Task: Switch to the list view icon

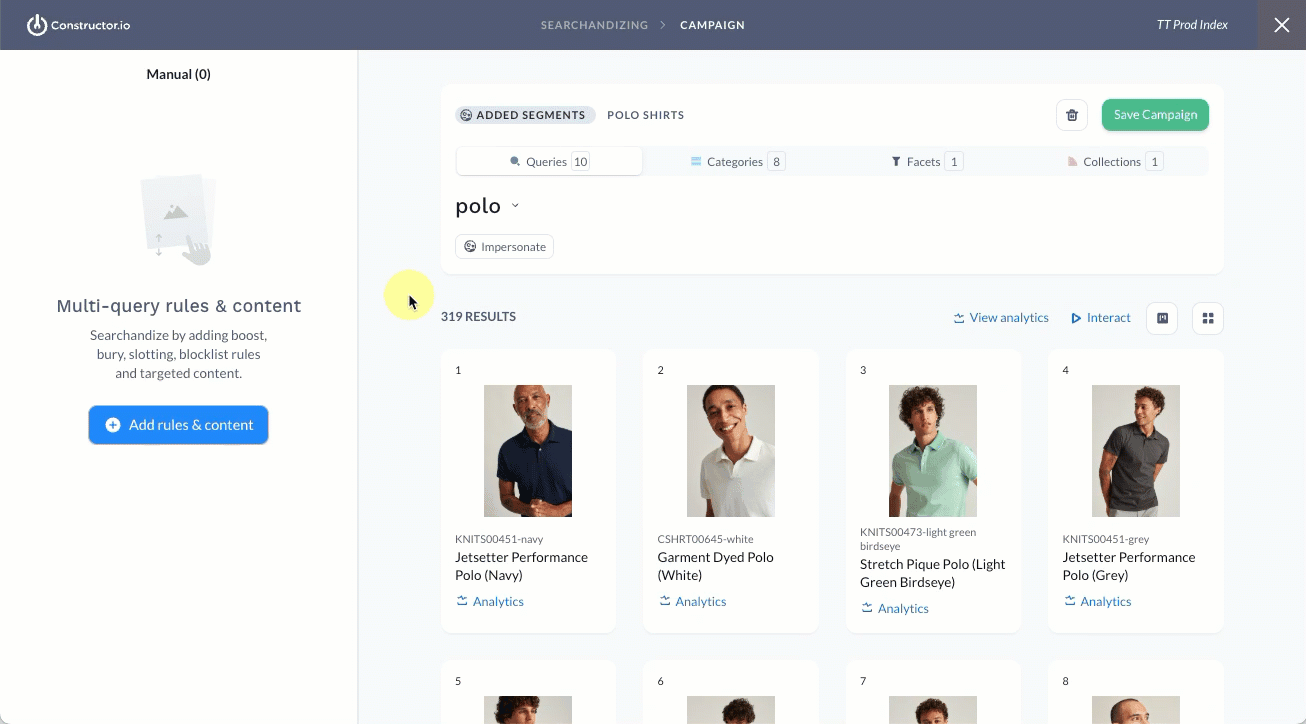Action: (x=1162, y=318)
